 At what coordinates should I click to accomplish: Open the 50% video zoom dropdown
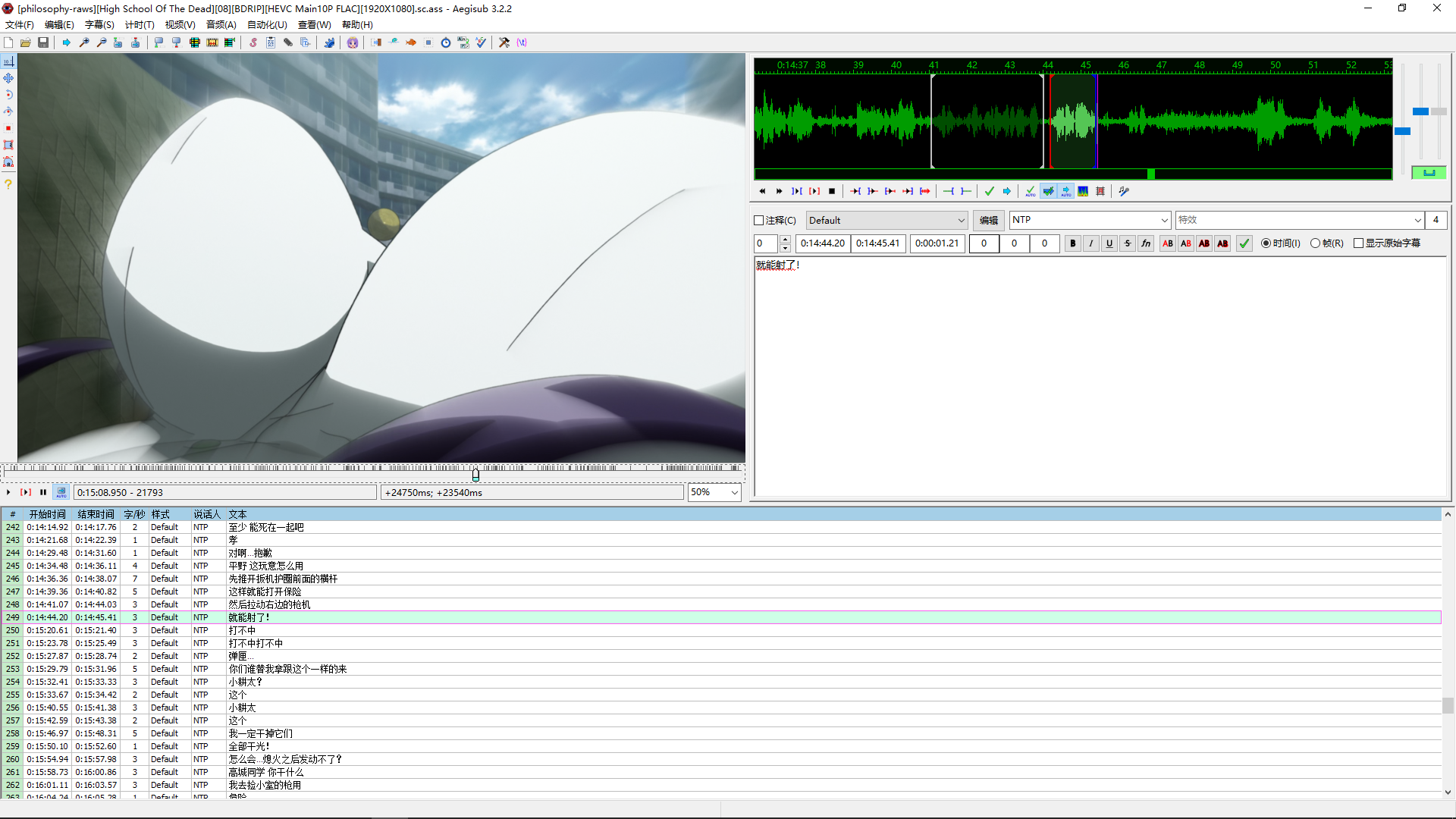[714, 492]
